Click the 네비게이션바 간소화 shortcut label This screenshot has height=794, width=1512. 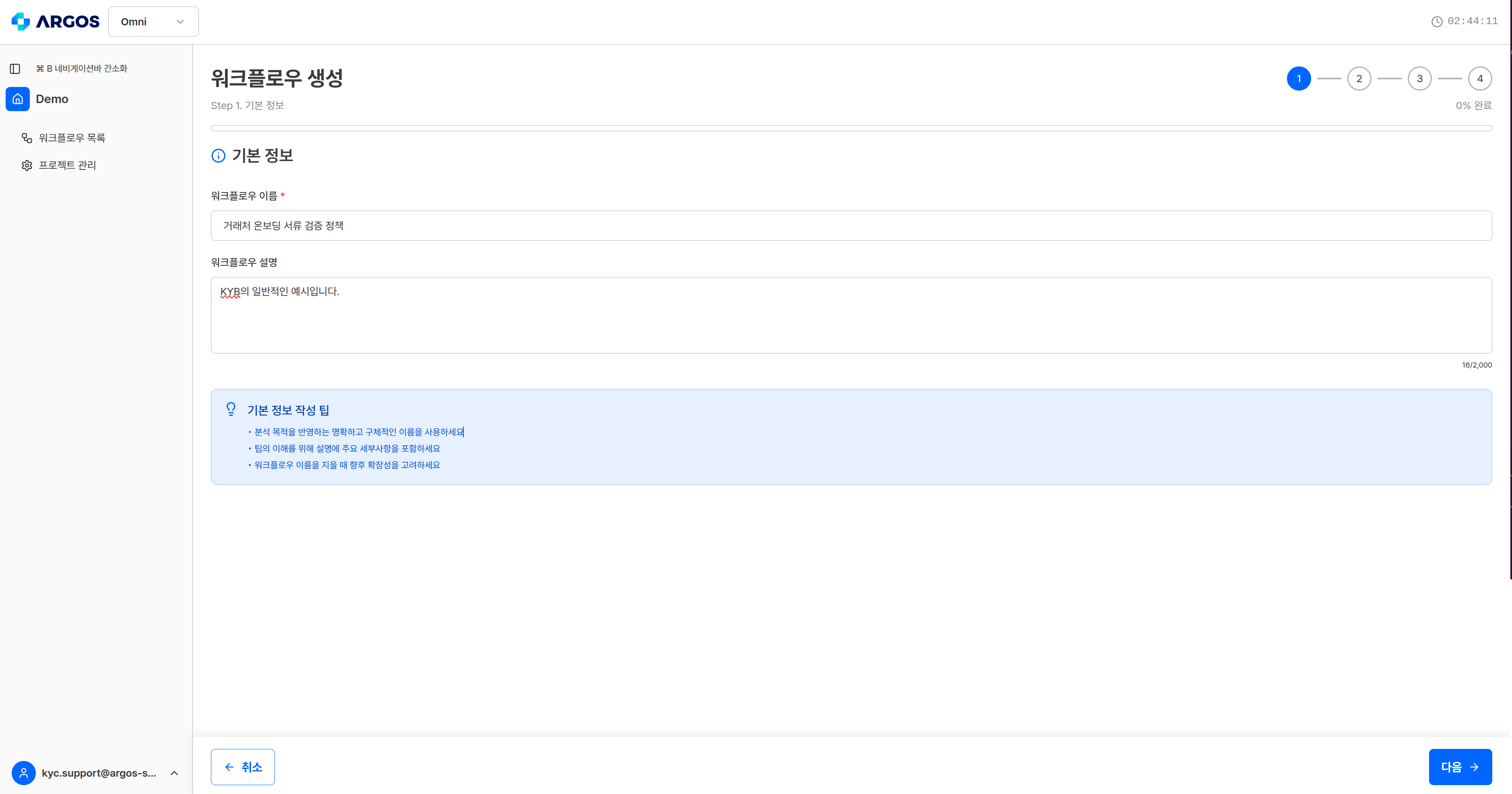82,69
